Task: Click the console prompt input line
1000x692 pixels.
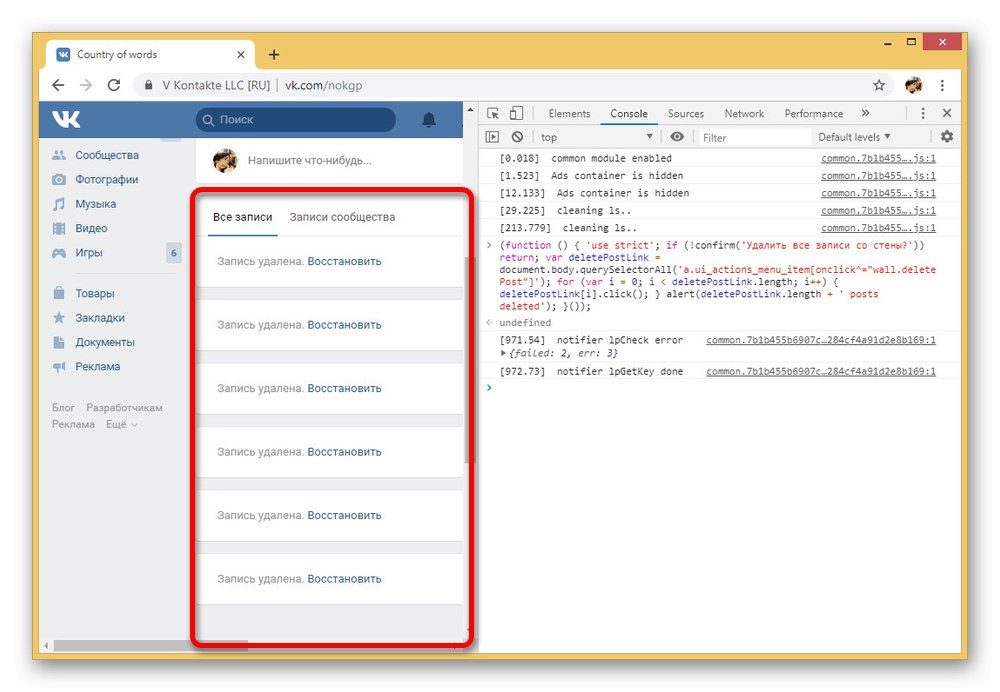Action: [x=721, y=388]
